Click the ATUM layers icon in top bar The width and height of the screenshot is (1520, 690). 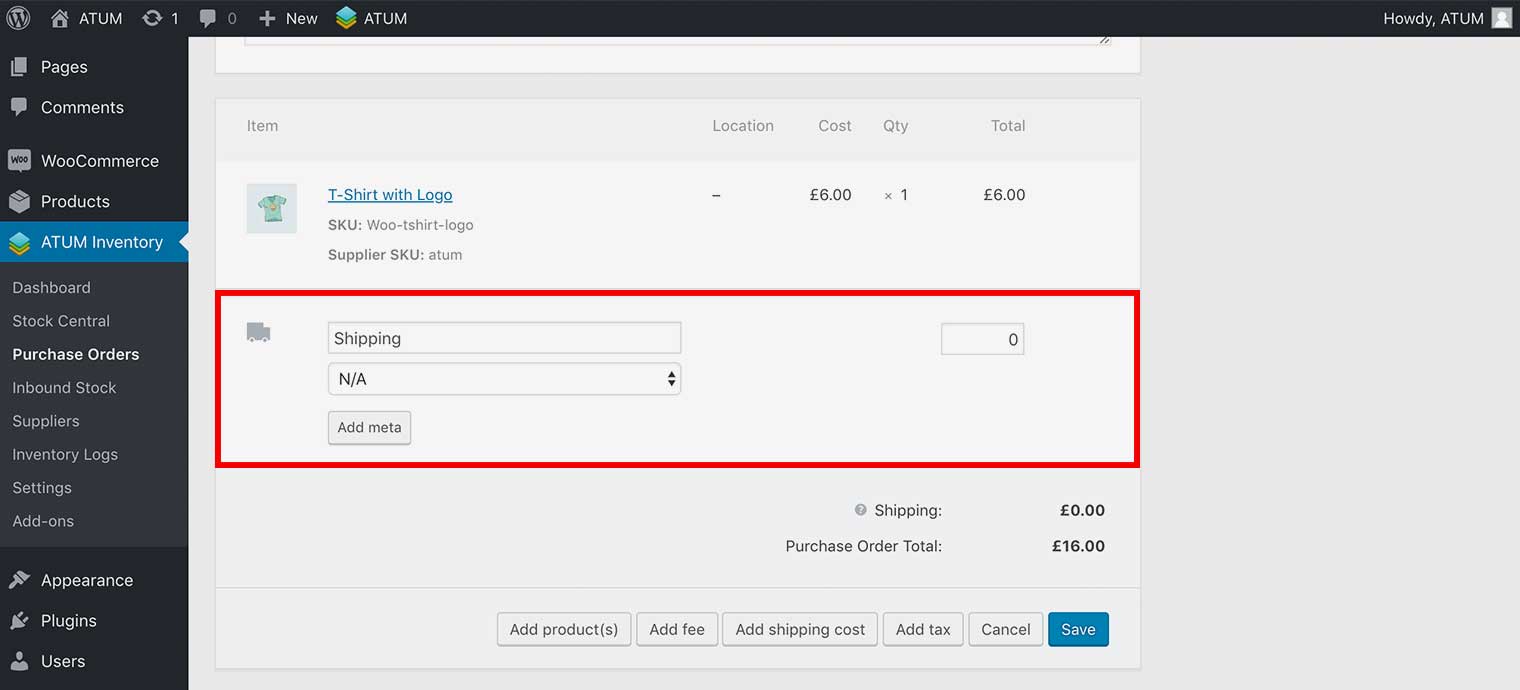[346, 18]
